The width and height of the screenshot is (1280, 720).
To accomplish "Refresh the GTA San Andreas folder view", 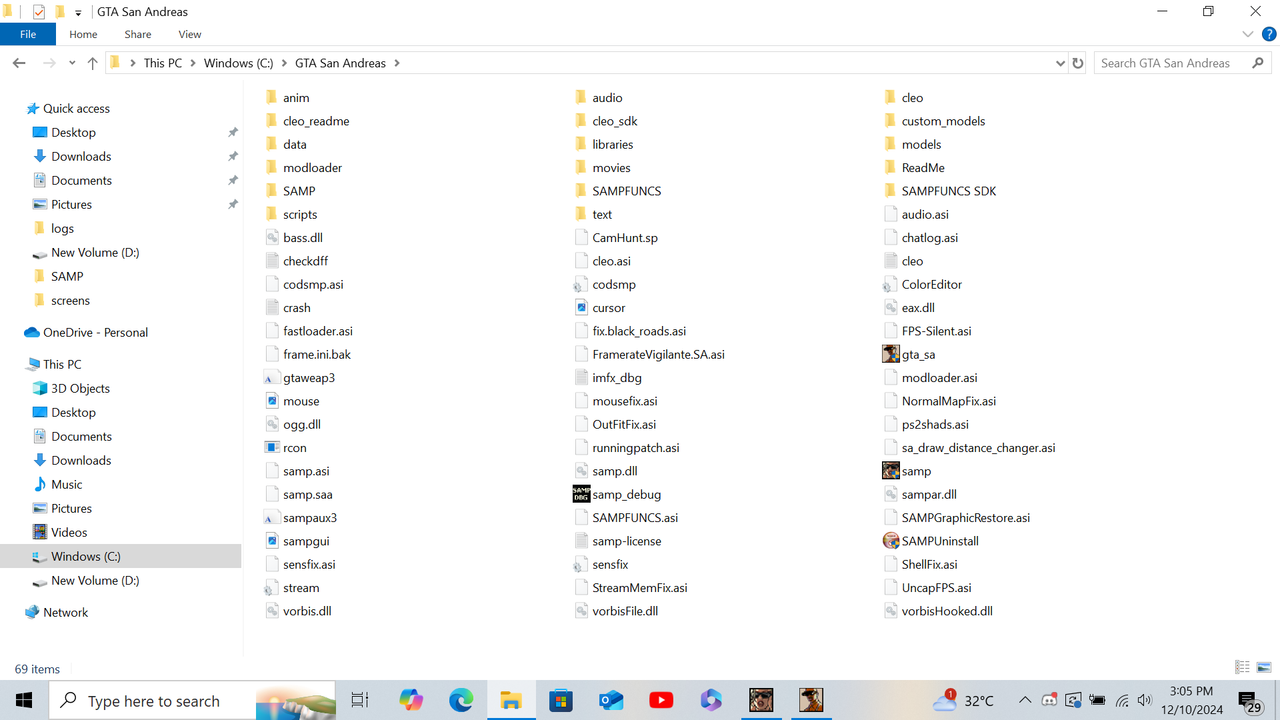I will 1077,63.
